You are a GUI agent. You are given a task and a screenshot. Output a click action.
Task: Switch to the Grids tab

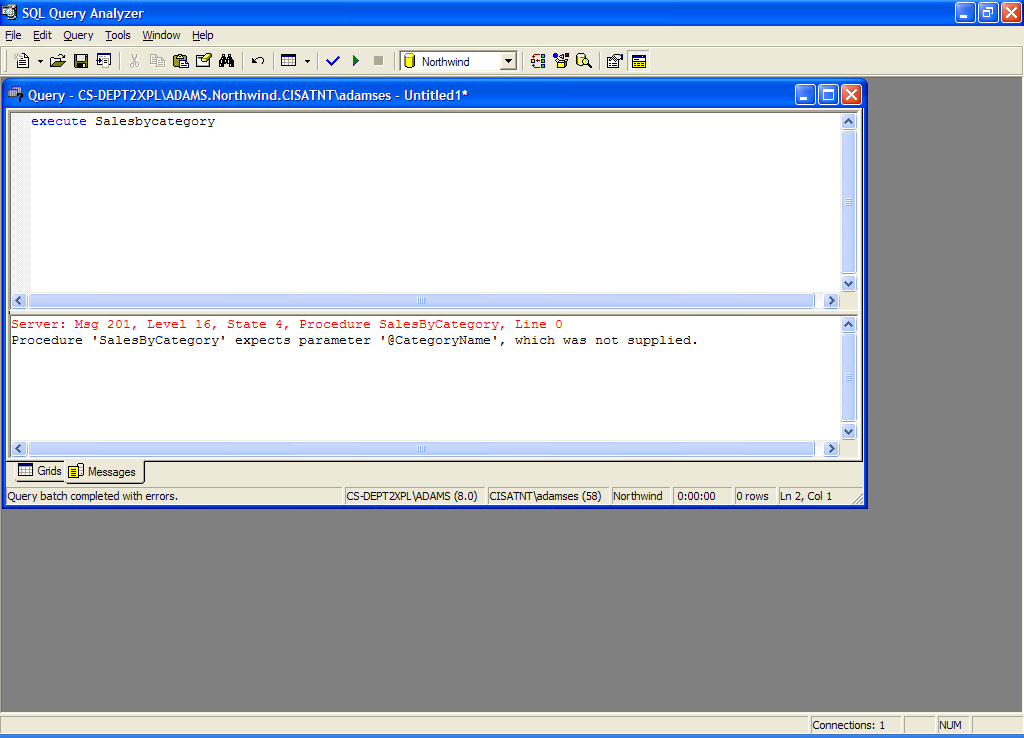[40, 471]
